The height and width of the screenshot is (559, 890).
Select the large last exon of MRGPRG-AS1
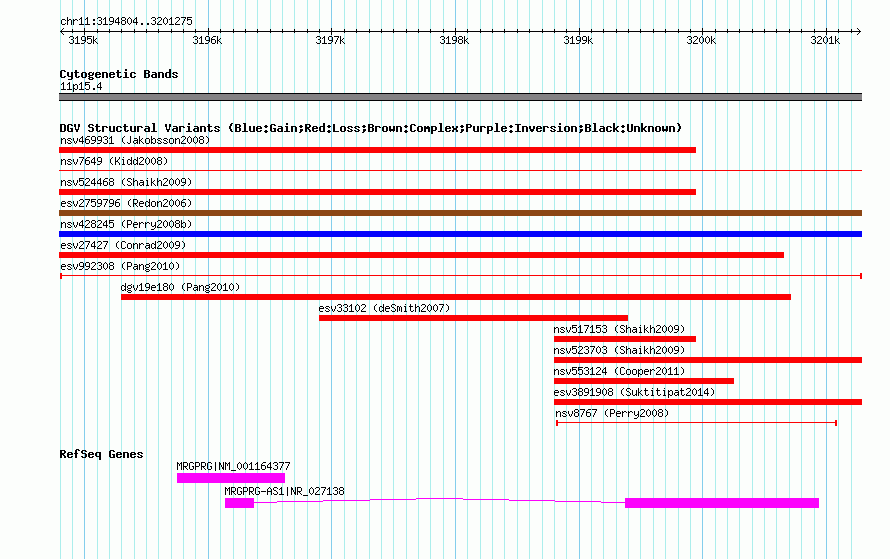[722, 503]
